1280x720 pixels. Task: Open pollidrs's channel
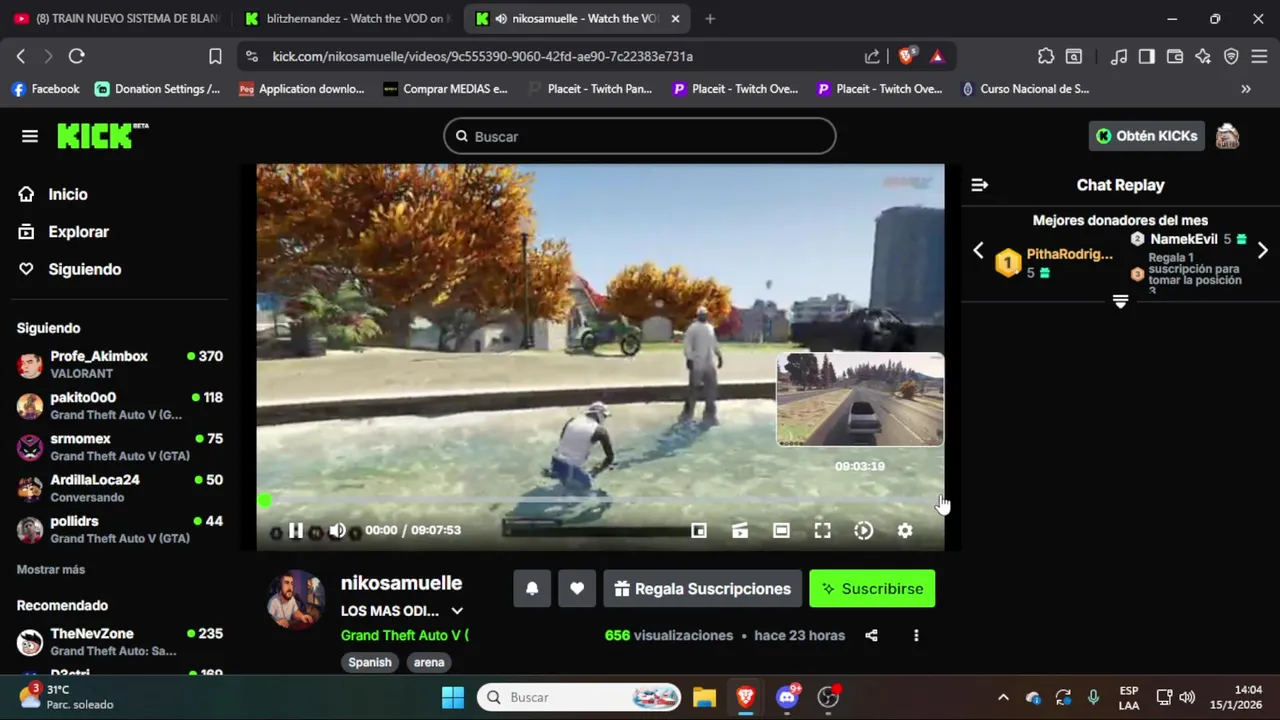(120, 529)
